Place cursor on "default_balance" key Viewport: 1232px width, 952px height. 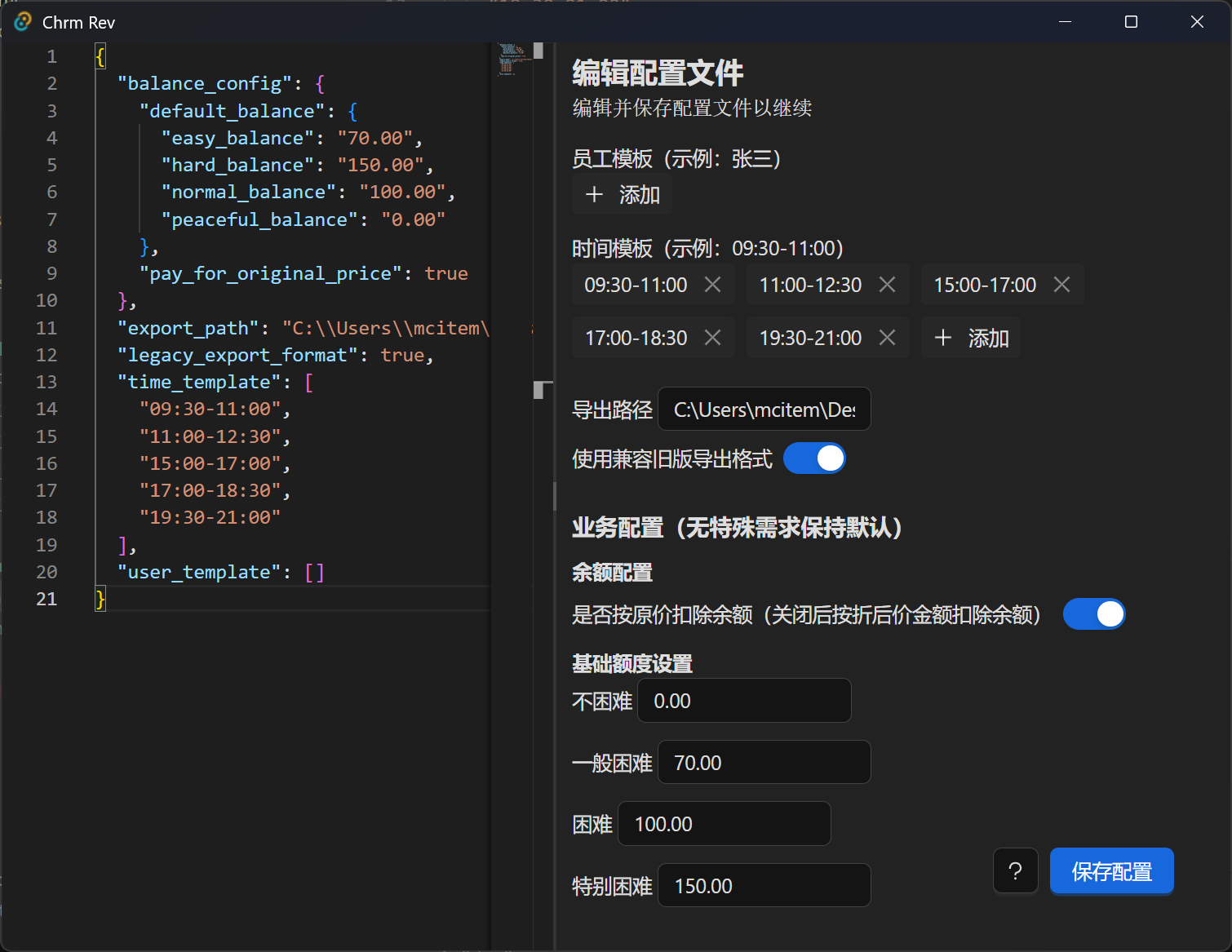tap(232, 111)
